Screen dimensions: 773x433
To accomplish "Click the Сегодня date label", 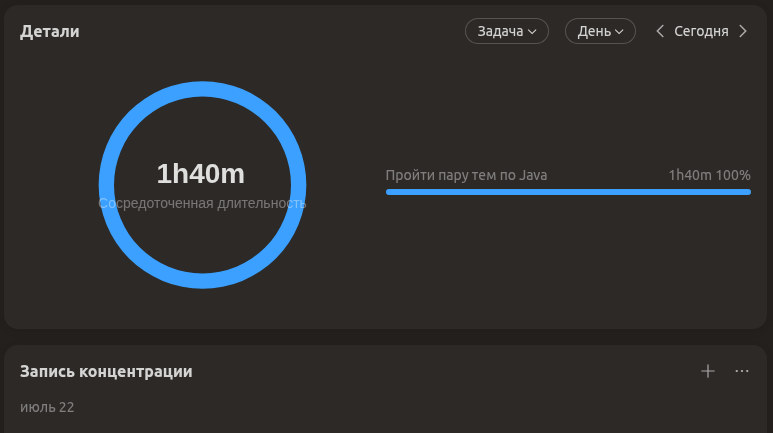I will (701, 31).
